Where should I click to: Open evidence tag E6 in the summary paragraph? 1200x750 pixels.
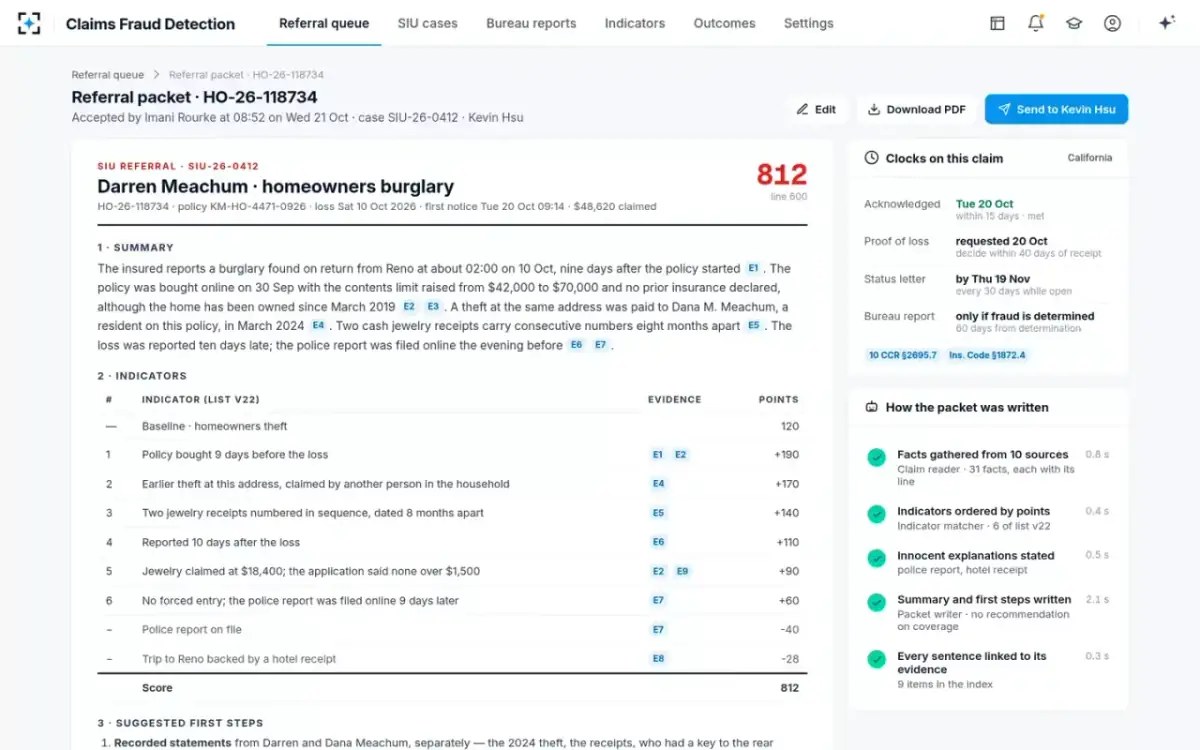pyautogui.click(x=576, y=344)
